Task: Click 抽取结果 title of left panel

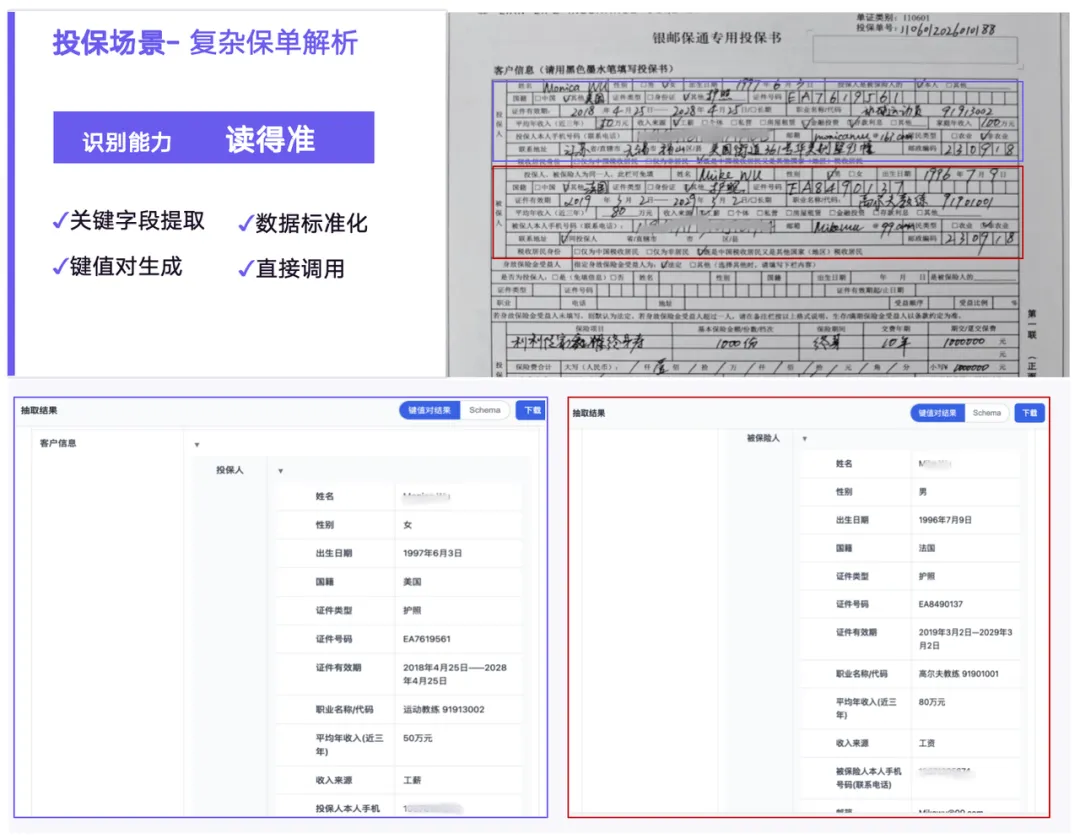Action: [39, 411]
